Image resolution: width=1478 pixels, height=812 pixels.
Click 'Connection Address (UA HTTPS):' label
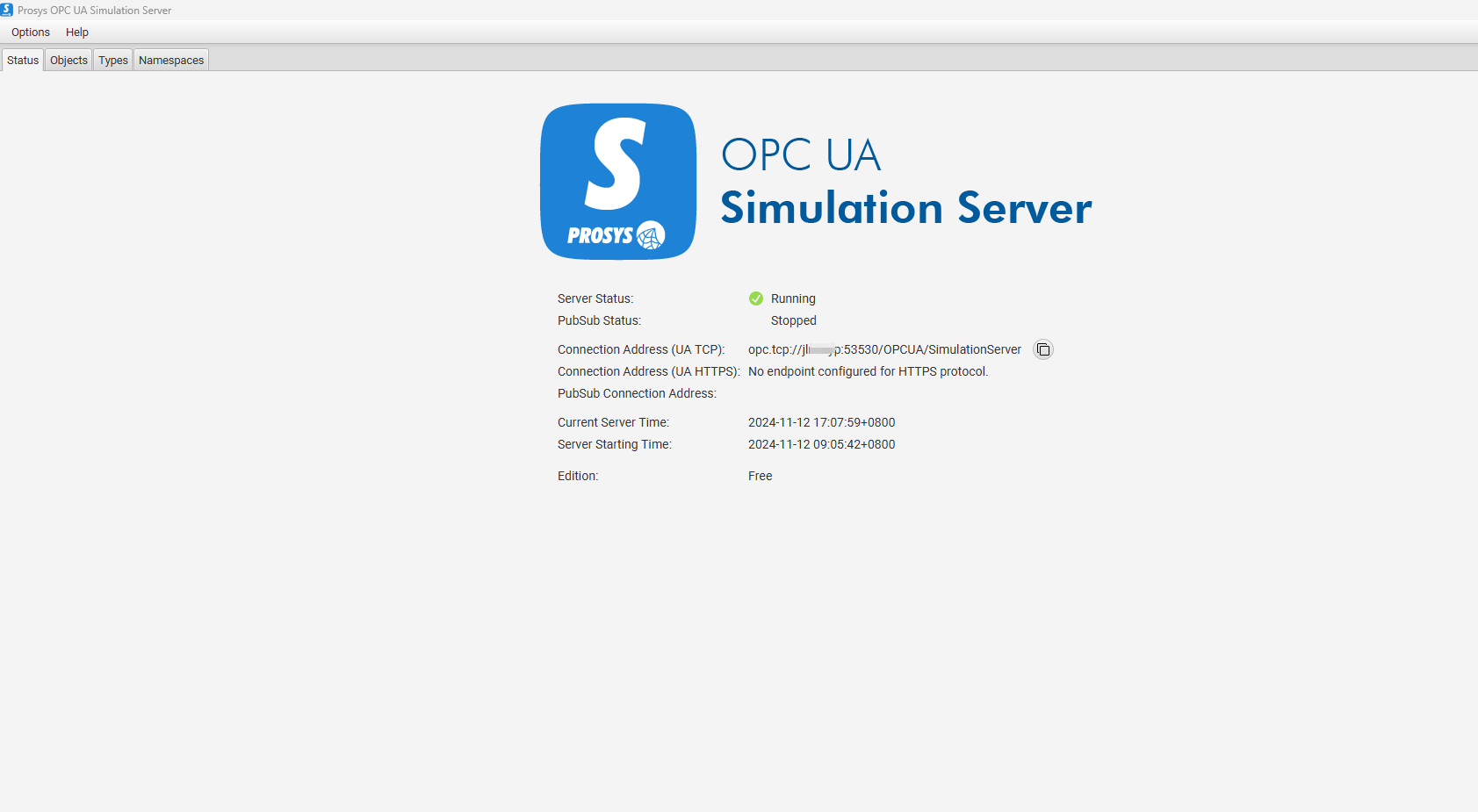tap(649, 371)
